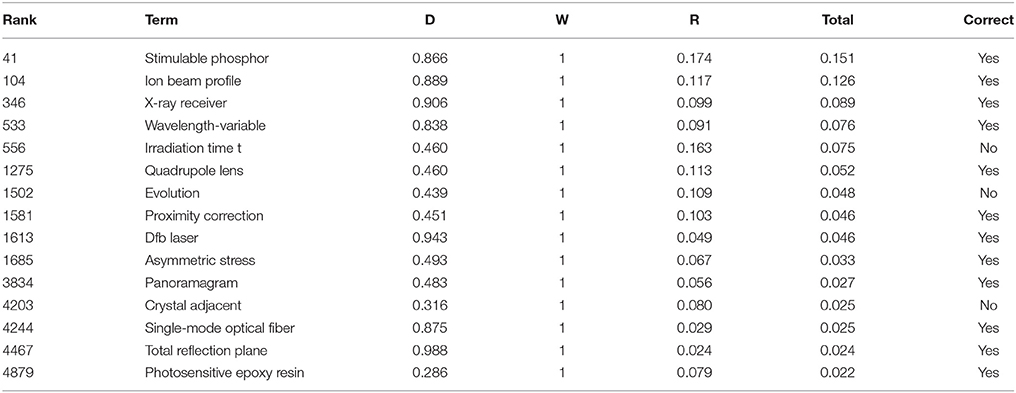Click the Correct column header
The width and height of the screenshot is (1016, 393).
pyautogui.click(x=987, y=20)
